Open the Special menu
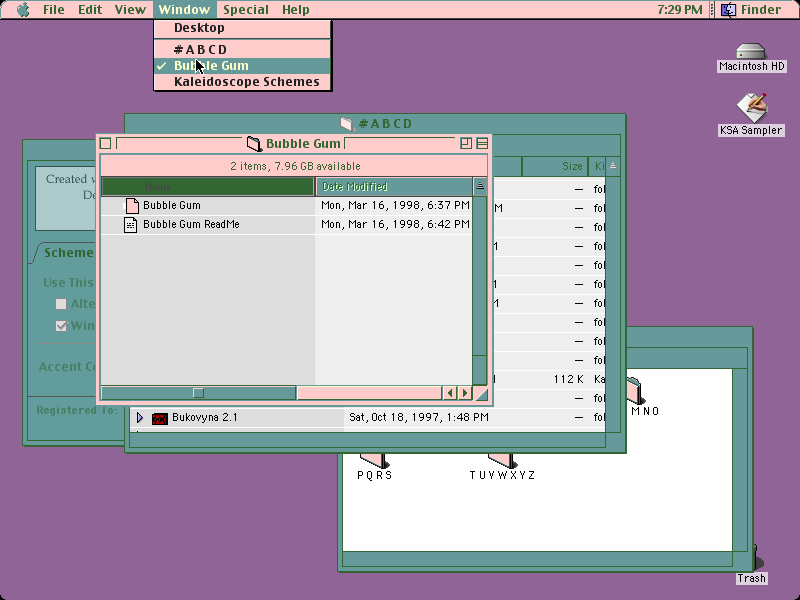The width and height of the screenshot is (800, 600). click(x=246, y=10)
